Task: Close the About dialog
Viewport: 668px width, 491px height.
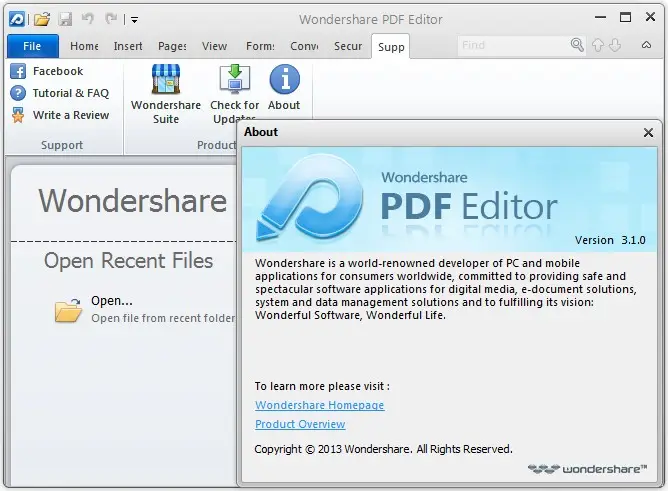Action: pos(648,133)
